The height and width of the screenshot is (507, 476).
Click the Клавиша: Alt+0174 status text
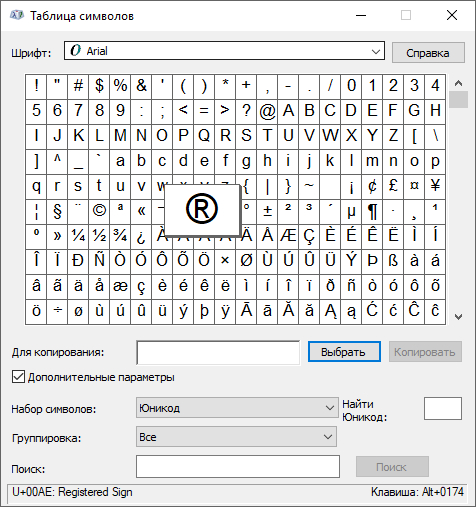coord(417,492)
